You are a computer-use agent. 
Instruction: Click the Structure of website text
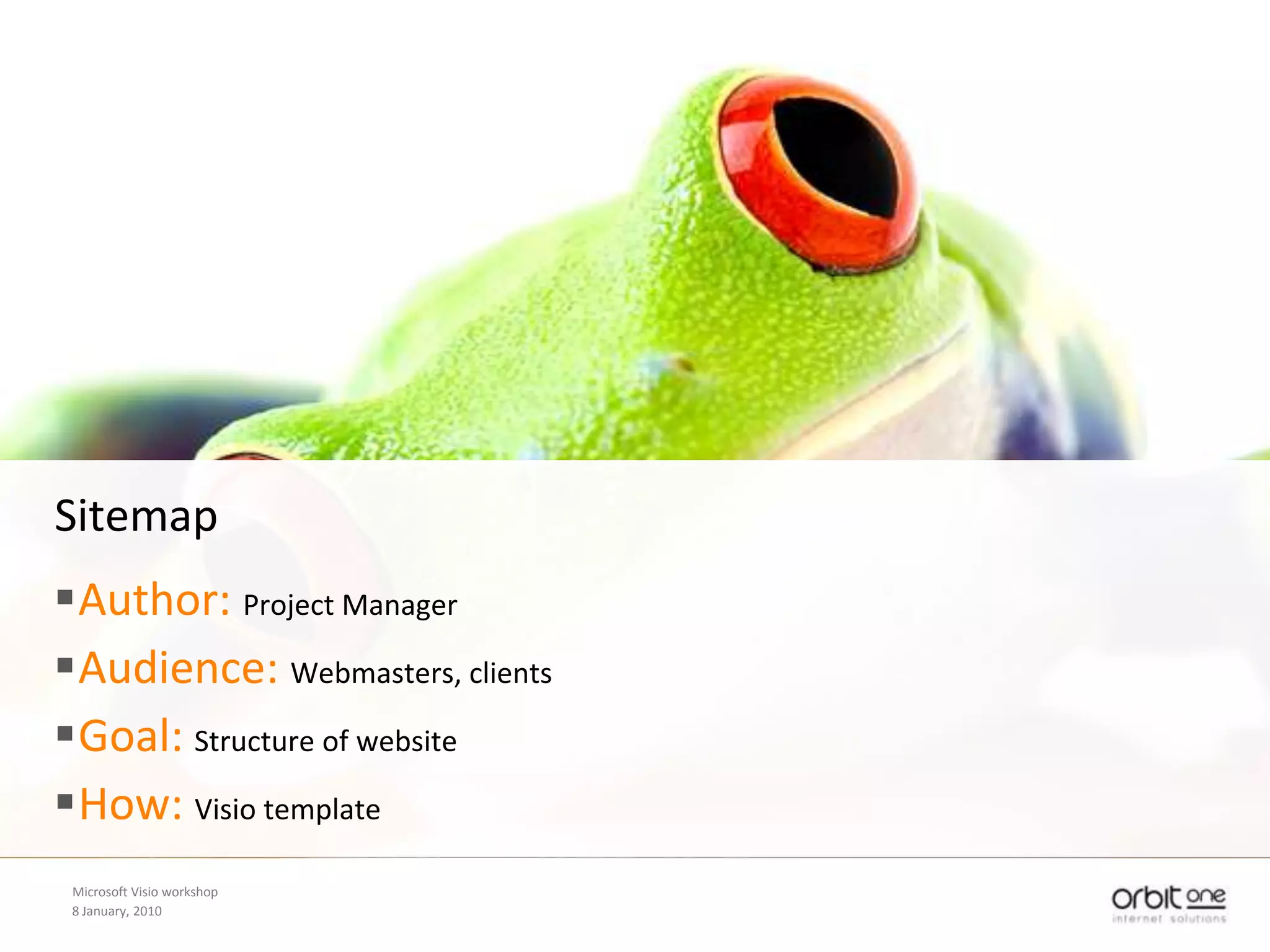pyautogui.click(x=326, y=742)
